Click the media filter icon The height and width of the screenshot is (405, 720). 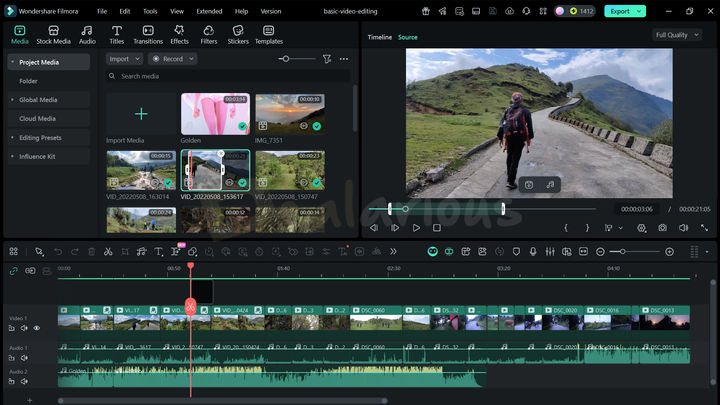pos(327,59)
